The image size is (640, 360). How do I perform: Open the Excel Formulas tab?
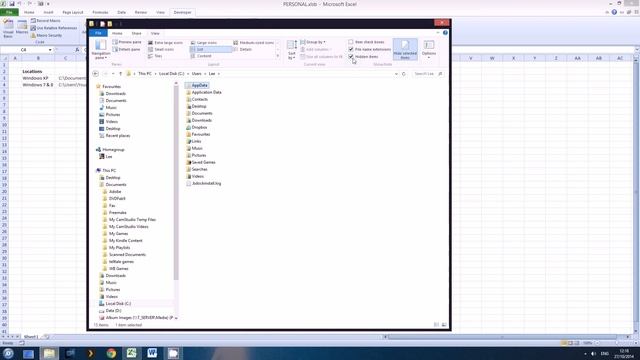[x=100, y=12]
